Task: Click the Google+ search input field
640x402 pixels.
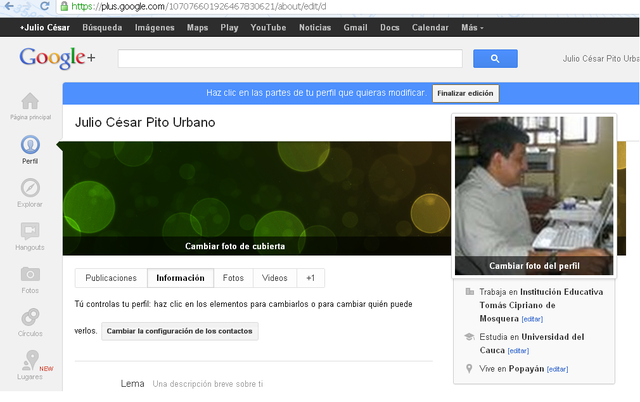Action: 290,59
